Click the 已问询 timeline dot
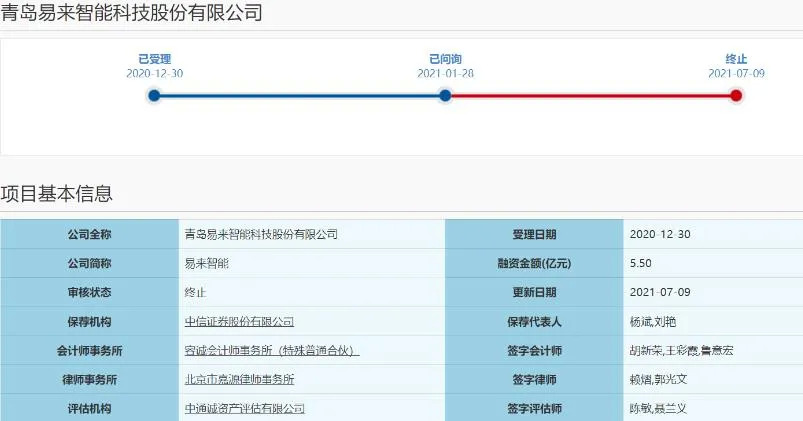The width and height of the screenshot is (803, 421). click(445, 96)
